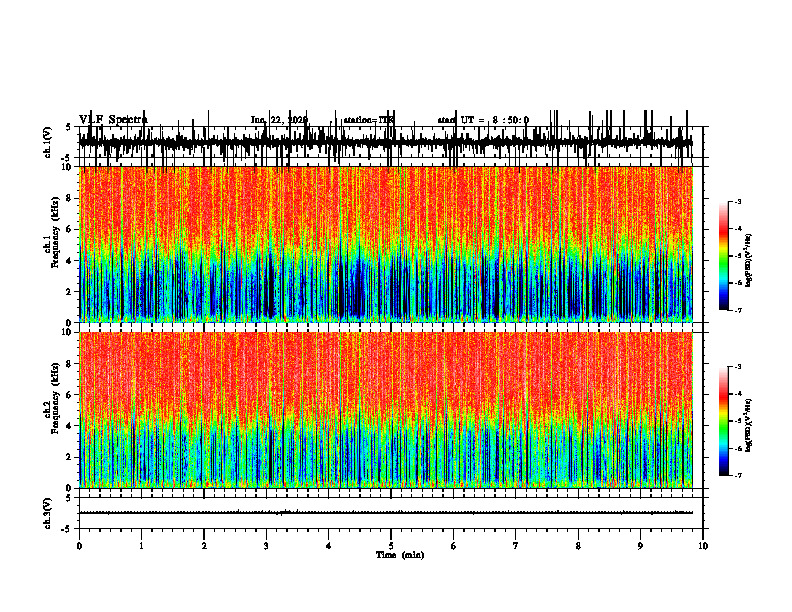Click time axis tick label "5"
This screenshot has height=612, width=792.
point(391,546)
